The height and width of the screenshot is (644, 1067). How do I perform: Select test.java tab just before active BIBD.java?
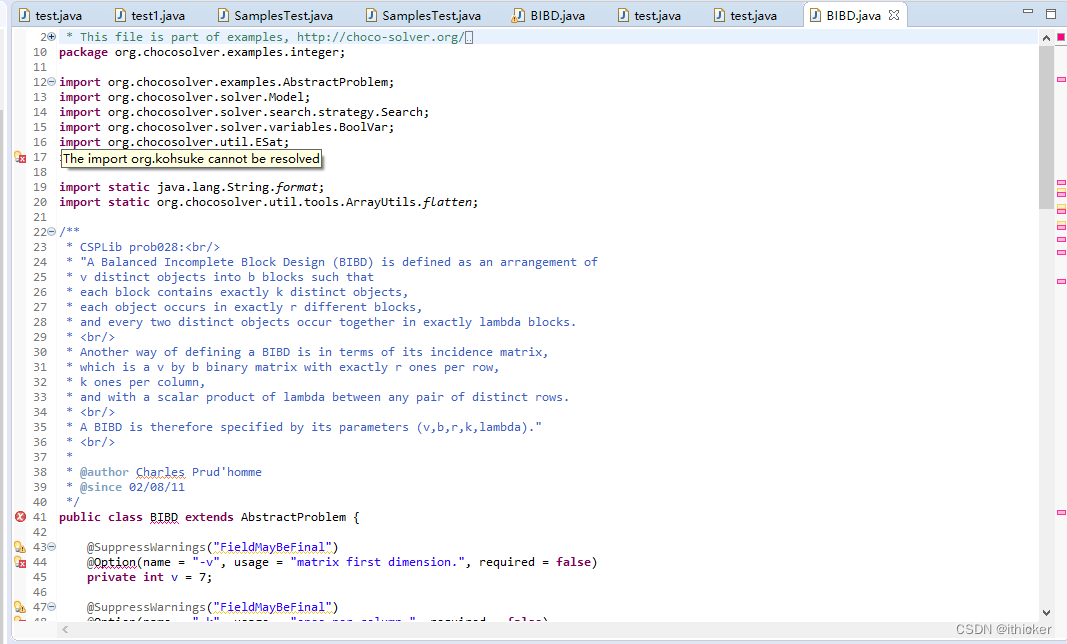coord(746,15)
